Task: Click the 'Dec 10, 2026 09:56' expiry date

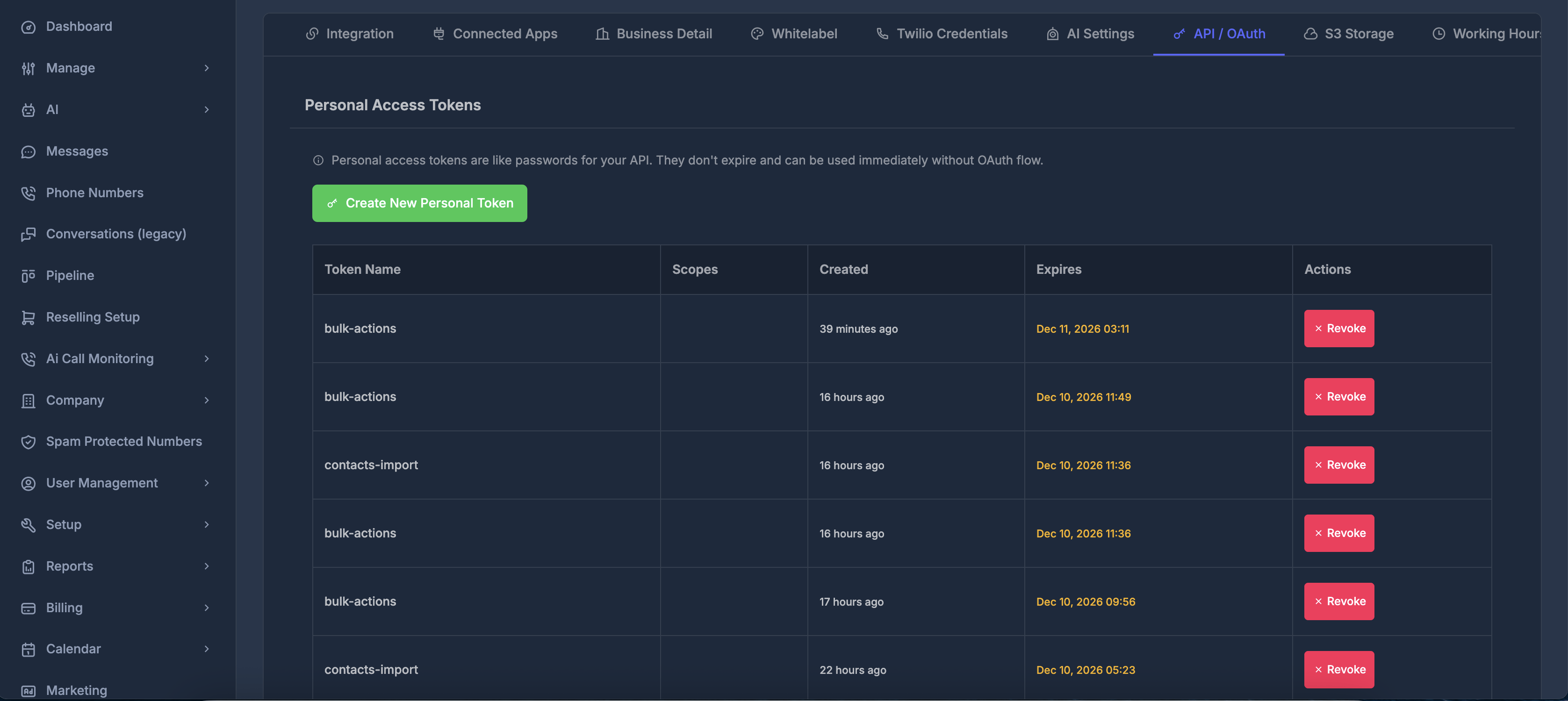Action: tap(1086, 602)
